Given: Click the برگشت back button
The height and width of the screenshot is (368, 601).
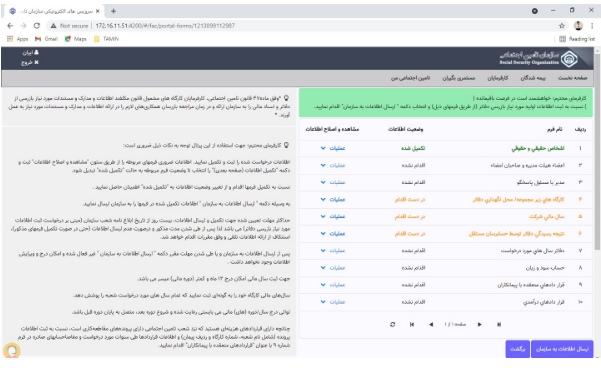Looking at the screenshot, I should [517, 349].
